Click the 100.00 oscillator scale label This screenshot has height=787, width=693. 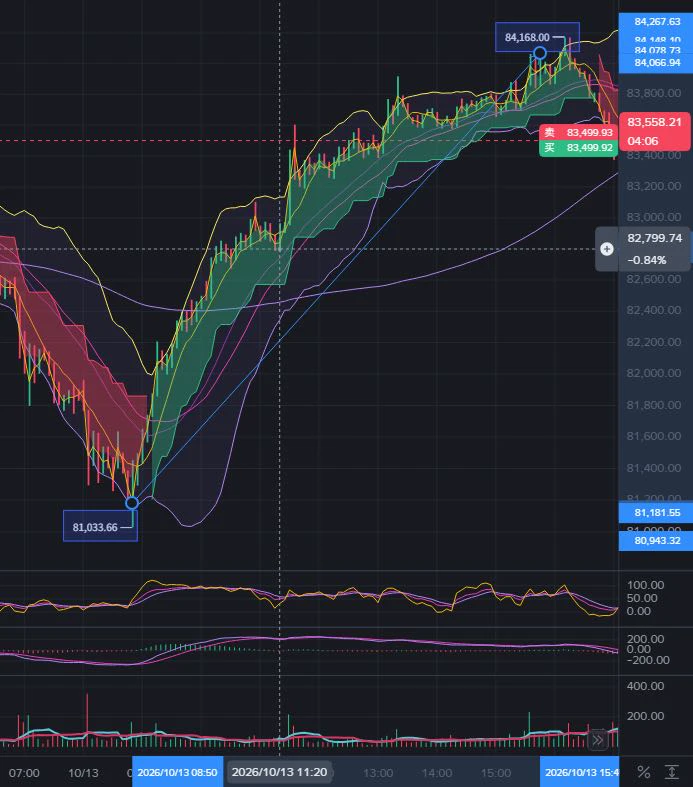[x=645, y=585]
